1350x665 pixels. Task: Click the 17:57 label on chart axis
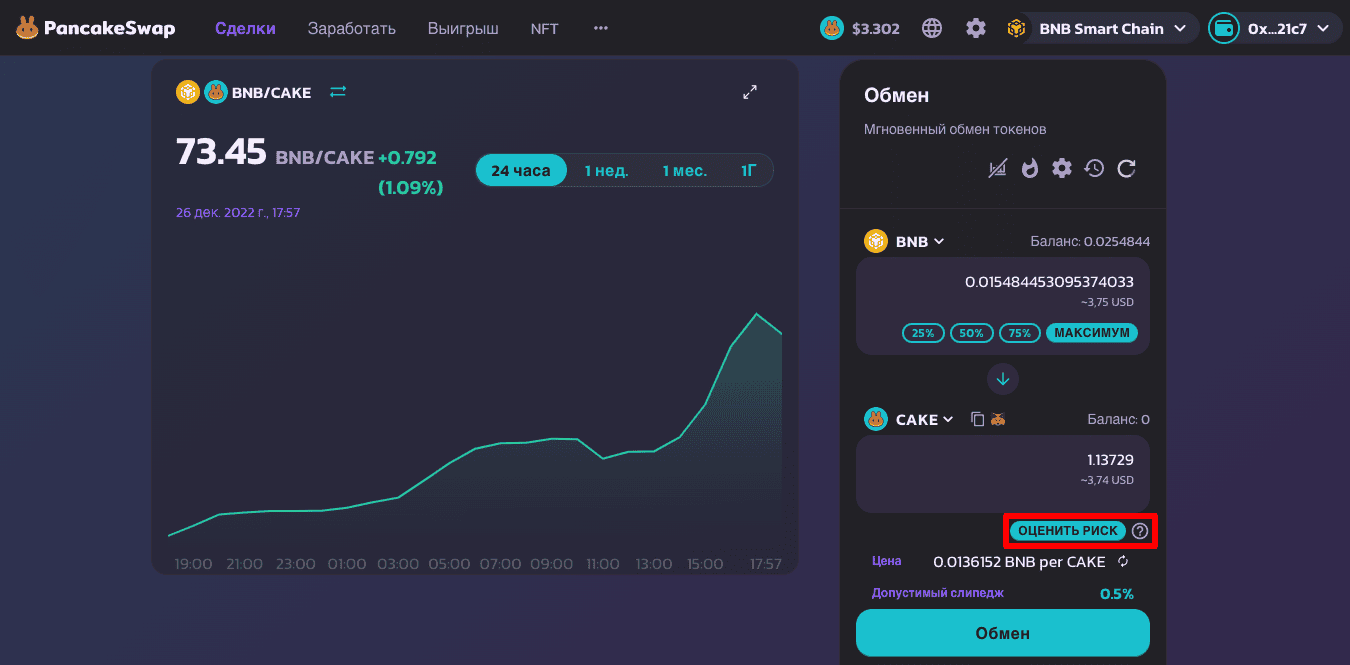(x=765, y=564)
